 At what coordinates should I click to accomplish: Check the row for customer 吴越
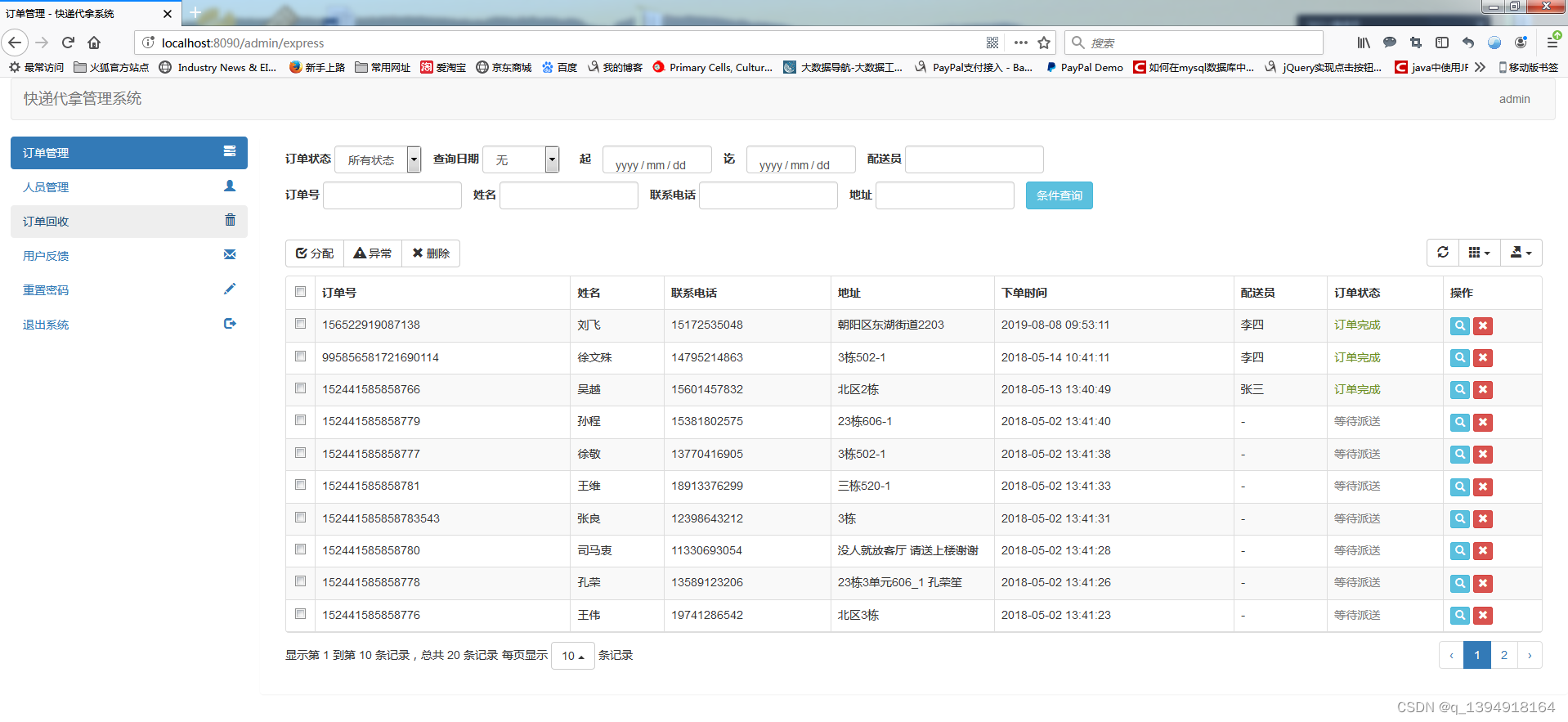point(301,388)
